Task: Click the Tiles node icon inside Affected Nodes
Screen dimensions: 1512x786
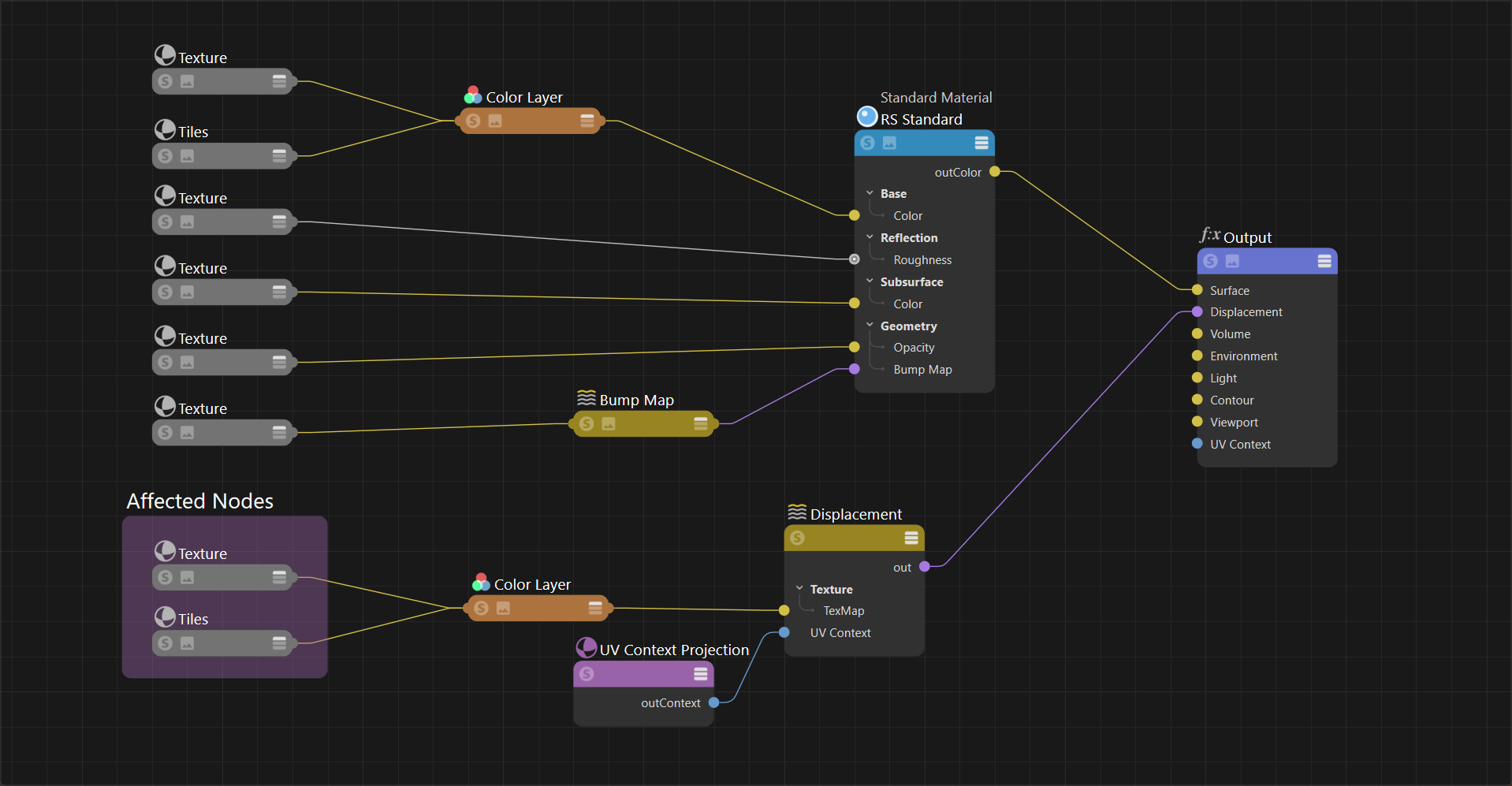Action: tap(165, 617)
